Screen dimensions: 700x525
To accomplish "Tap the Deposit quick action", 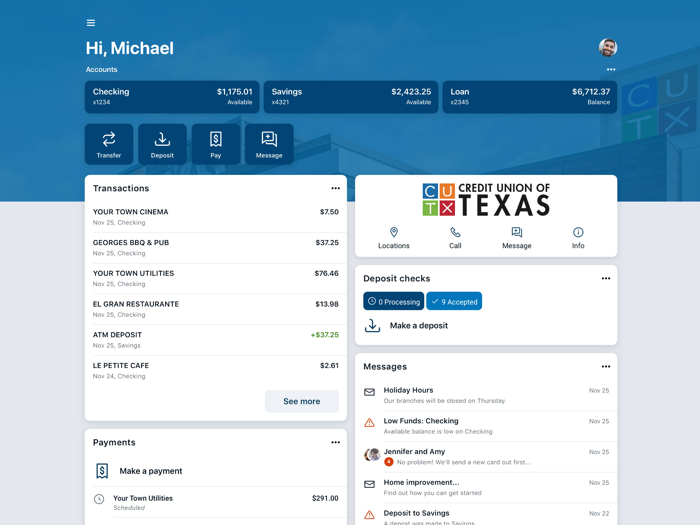I will click(x=162, y=144).
